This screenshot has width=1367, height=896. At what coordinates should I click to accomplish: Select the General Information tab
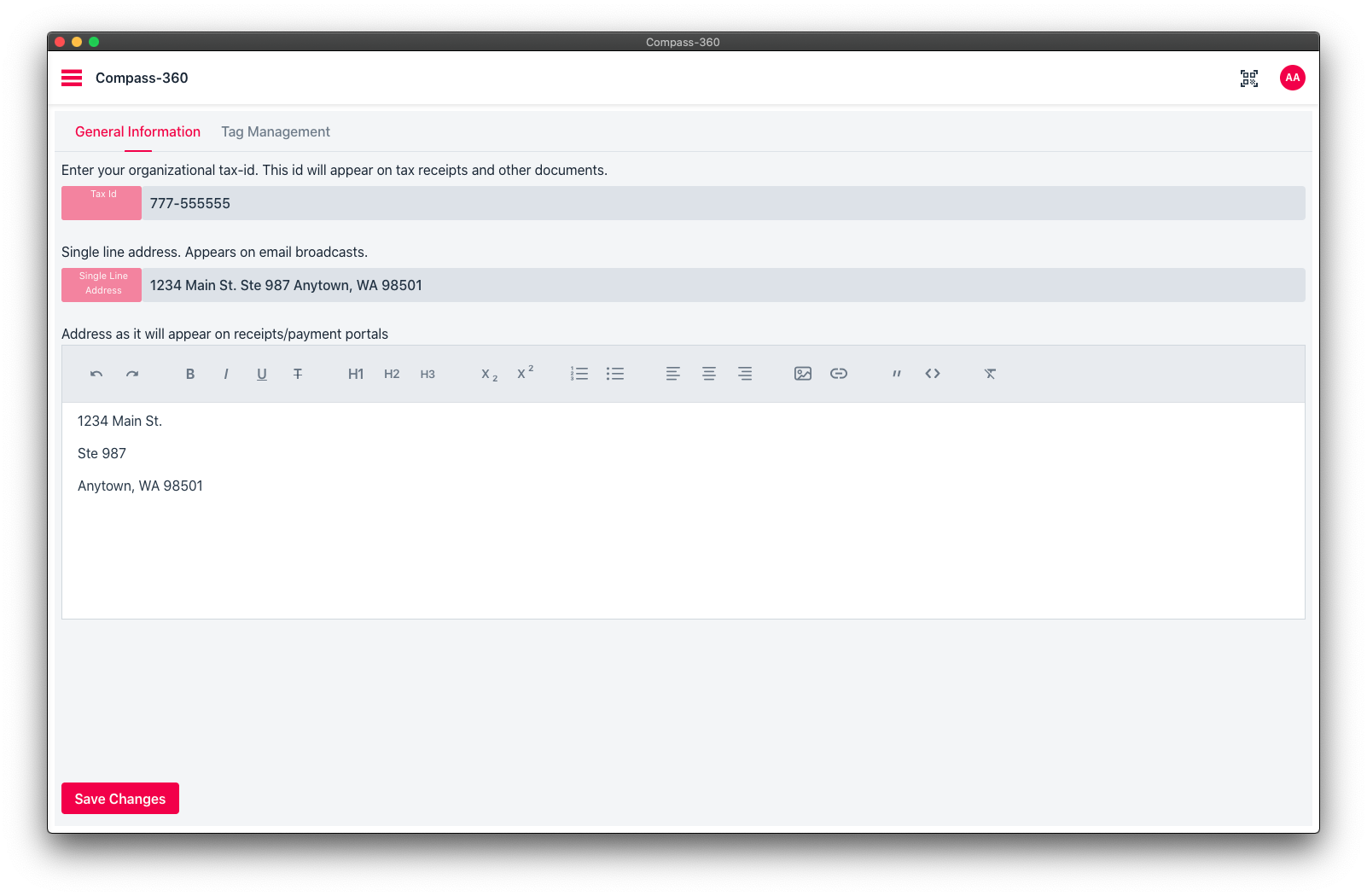pyautogui.click(x=137, y=131)
